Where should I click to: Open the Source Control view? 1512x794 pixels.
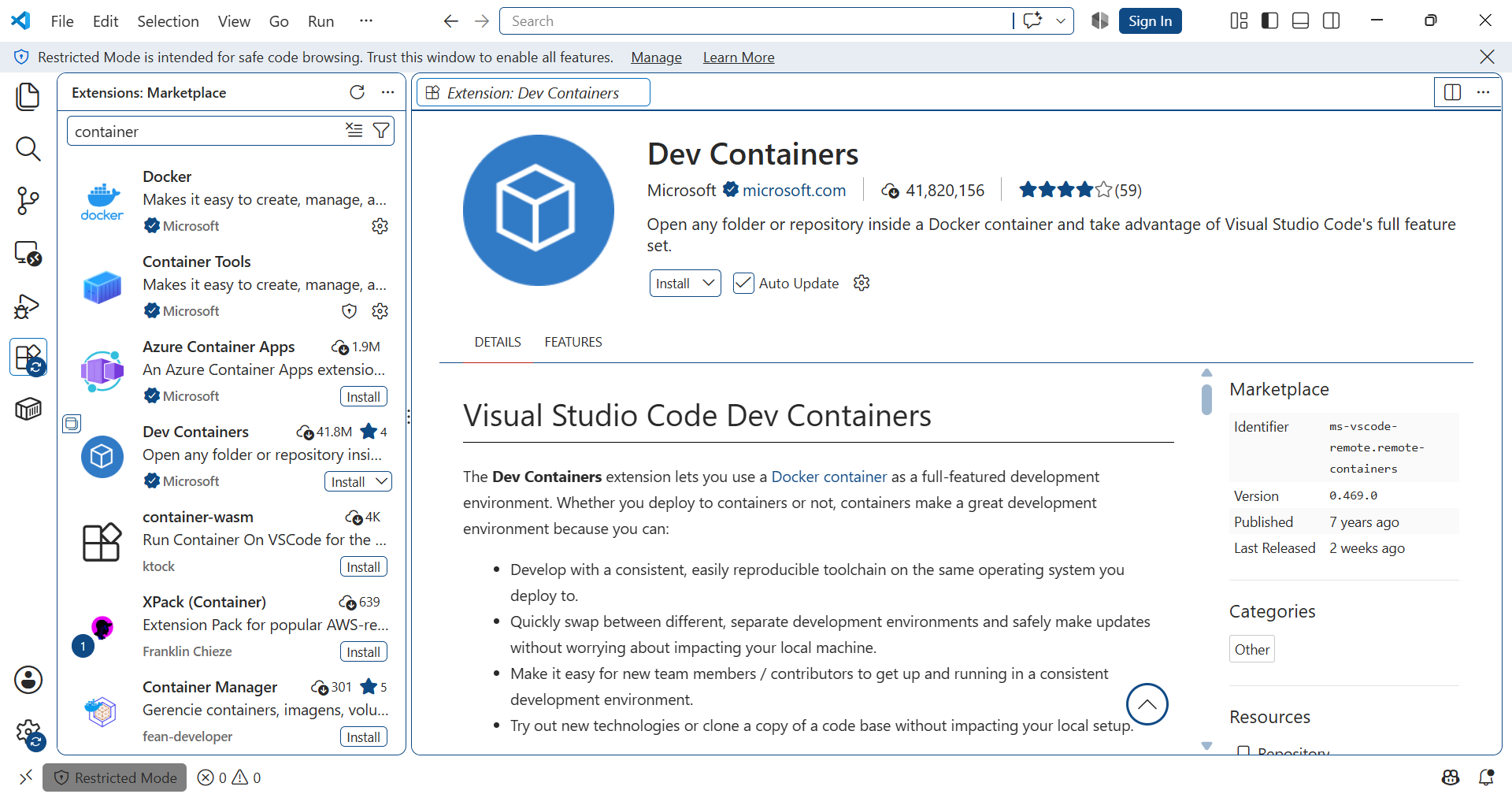click(28, 201)
